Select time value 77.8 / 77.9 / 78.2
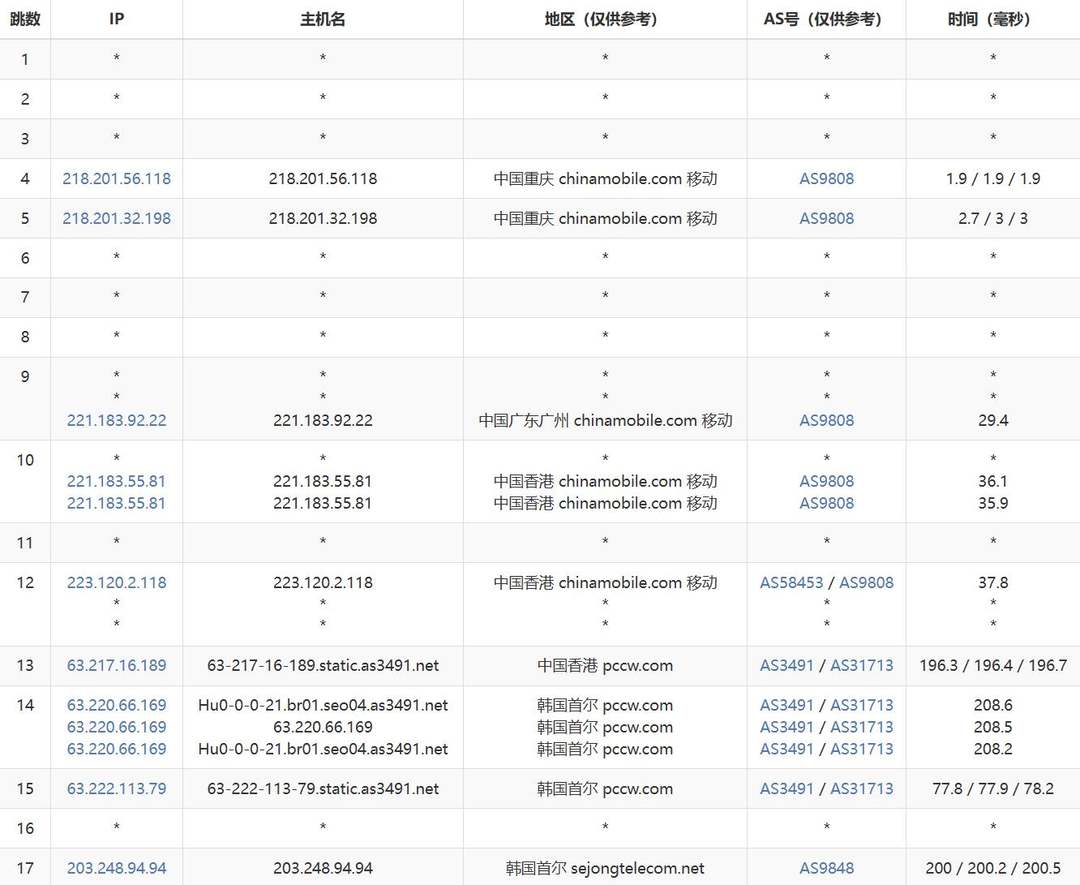This screenshot has height=885, width=1080. click(x=993, y=789)
